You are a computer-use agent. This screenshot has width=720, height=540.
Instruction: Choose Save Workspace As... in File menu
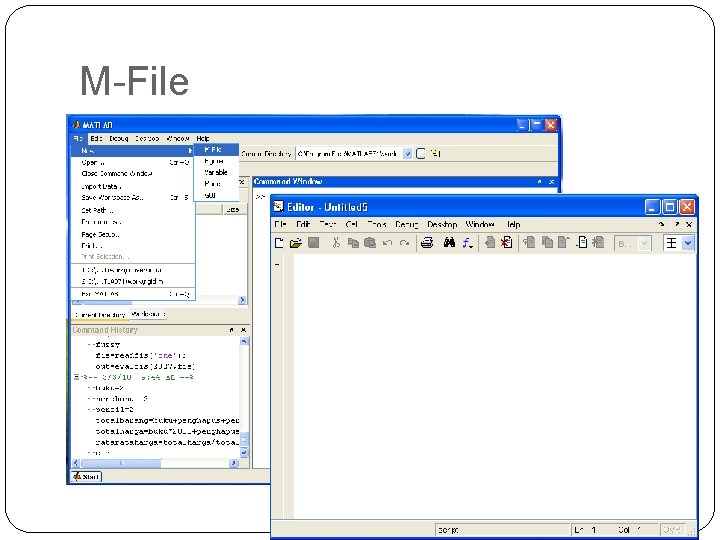click(133, 197)
